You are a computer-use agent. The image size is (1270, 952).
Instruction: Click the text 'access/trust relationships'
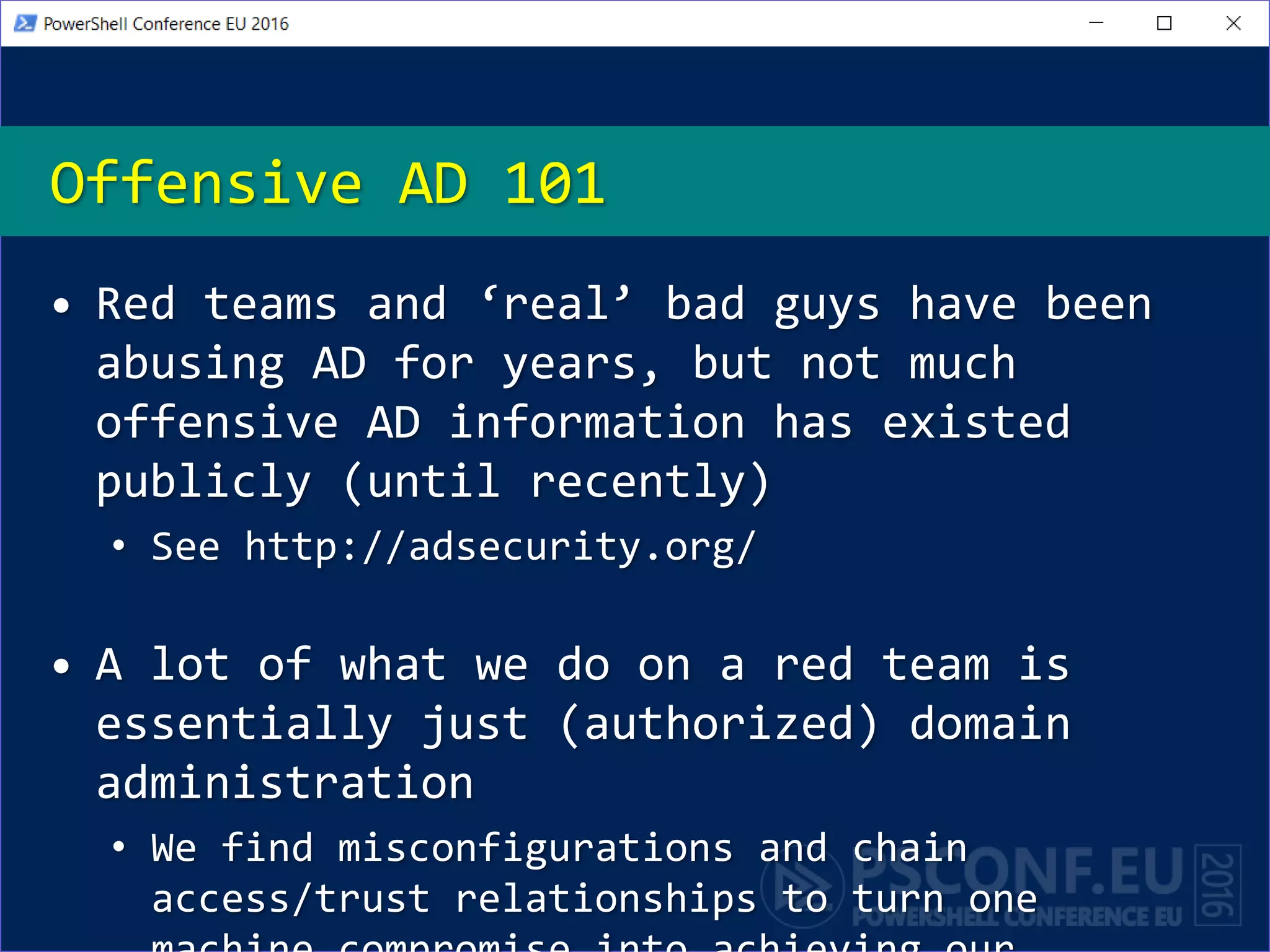click(x=454, y=899)
